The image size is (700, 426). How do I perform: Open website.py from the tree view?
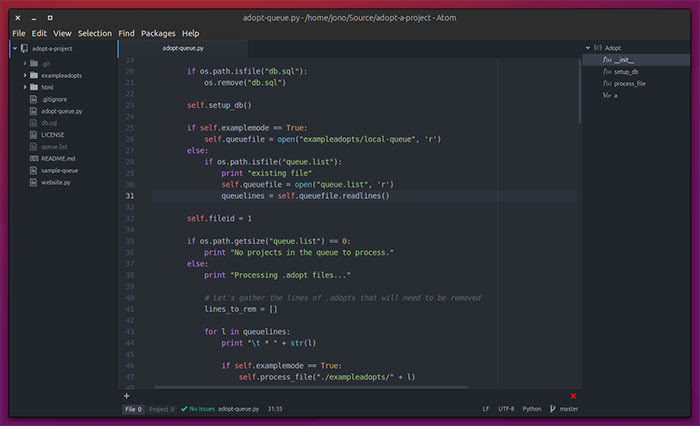[x=56, y=182]
